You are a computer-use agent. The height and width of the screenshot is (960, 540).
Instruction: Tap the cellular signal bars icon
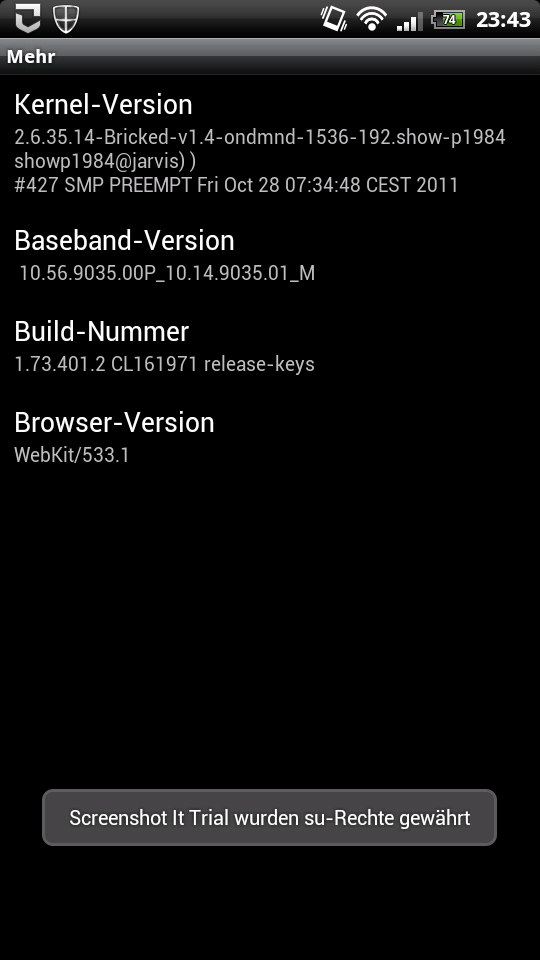pyautogui.click(x=409, y=21)
